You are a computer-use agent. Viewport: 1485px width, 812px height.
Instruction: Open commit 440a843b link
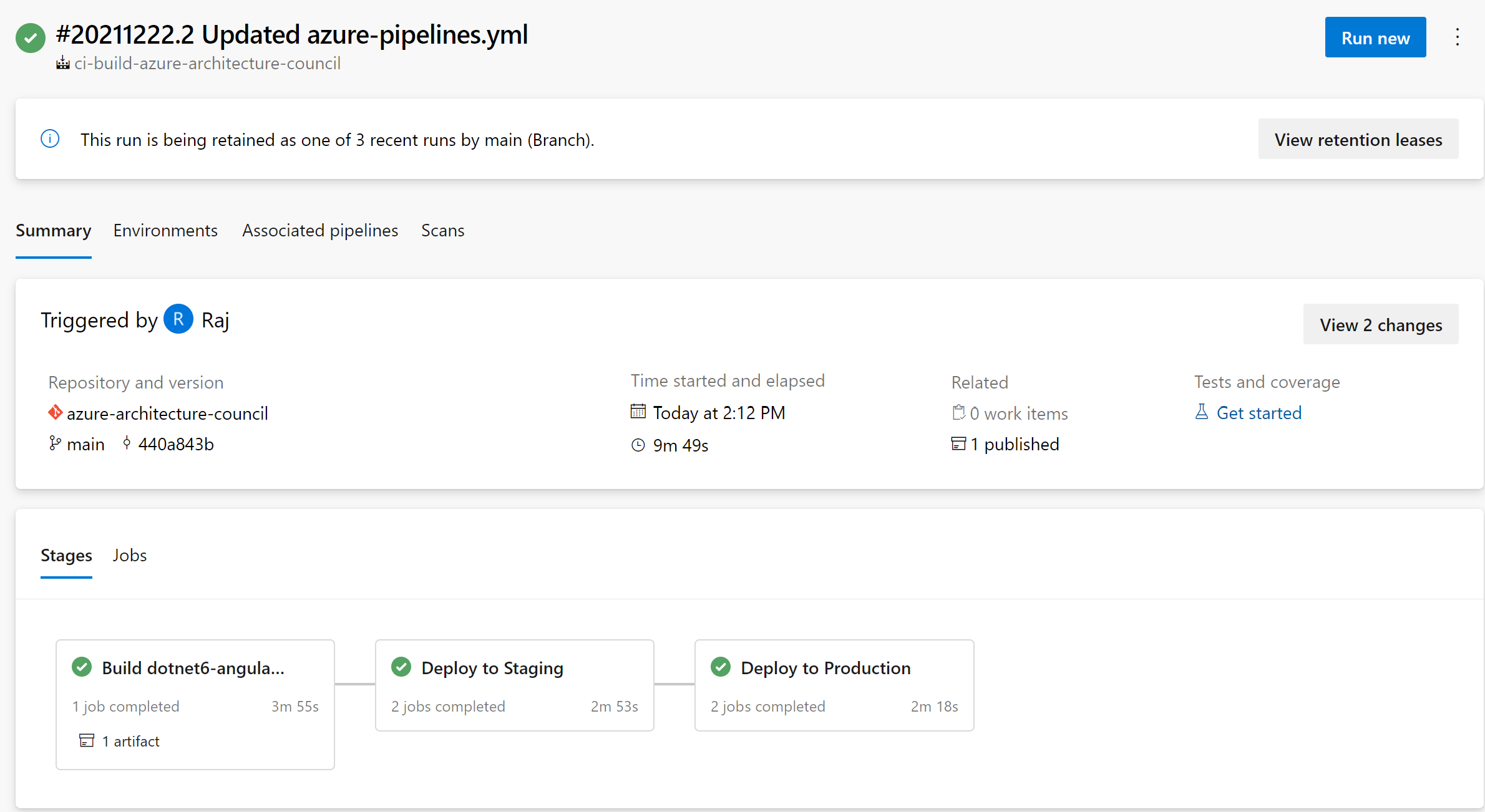point(175,444)
